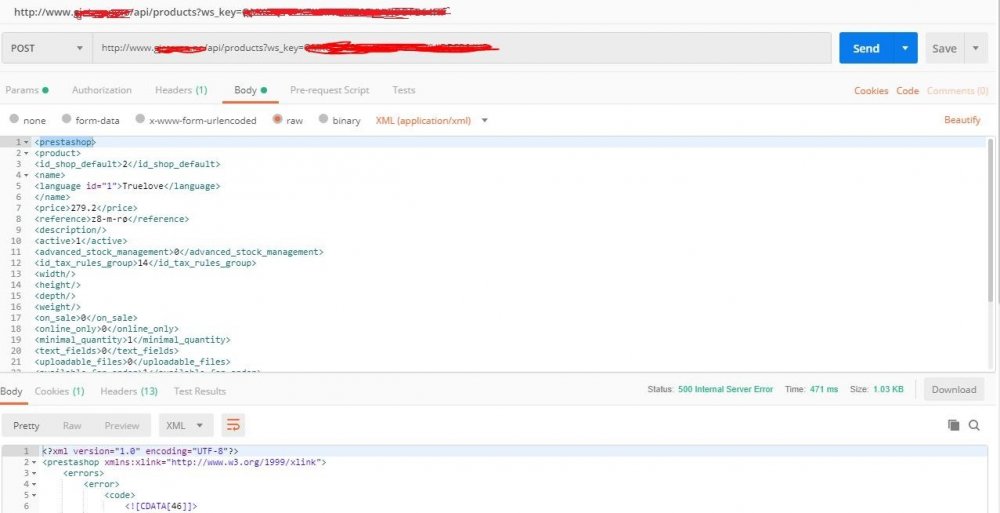Collapse the response prestashop tag on line 2
The width and height of the screenshot is (1000, 513).
coord(34,462)
